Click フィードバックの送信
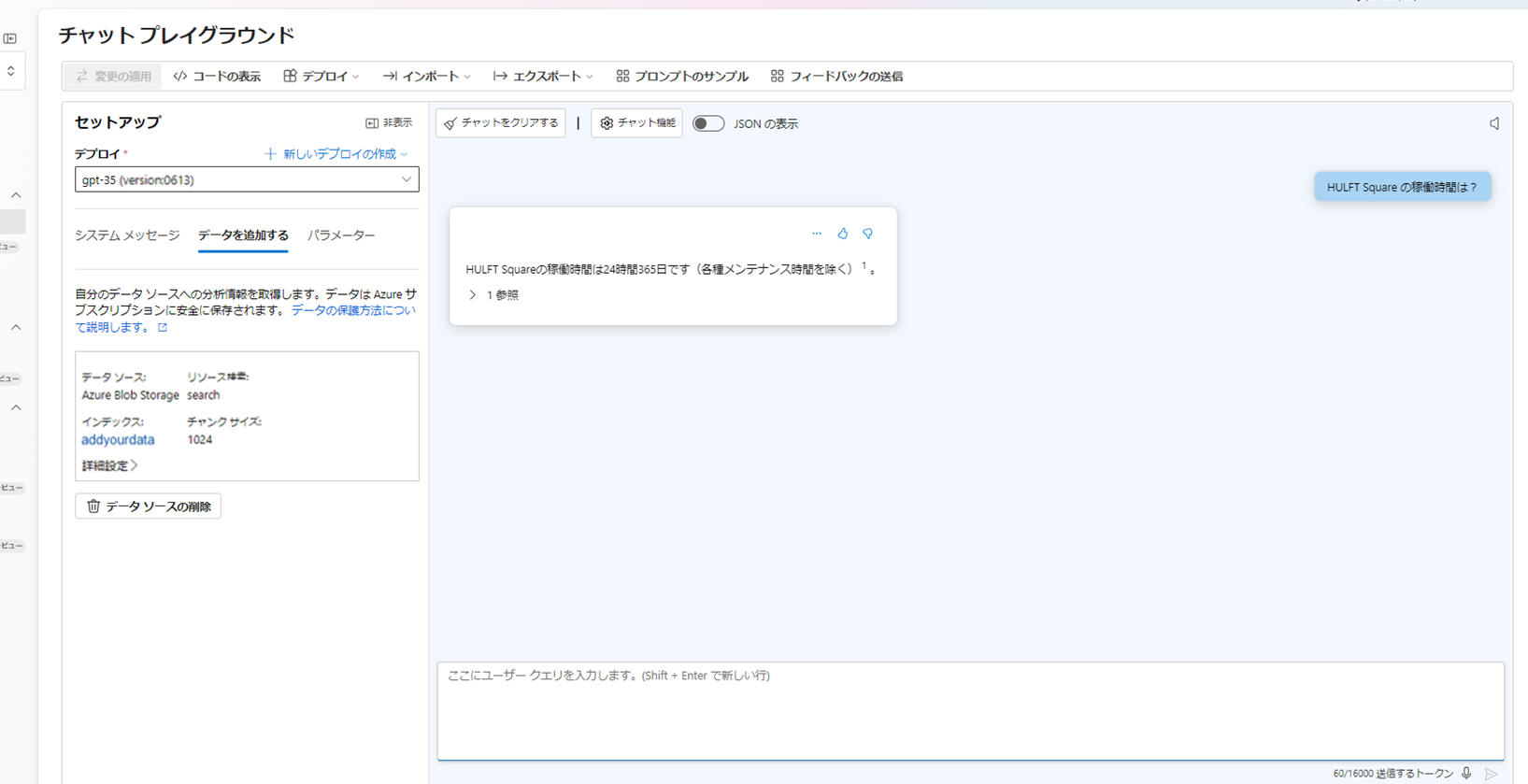This screenshot has height=784, width=1528. tap(836, 77)
